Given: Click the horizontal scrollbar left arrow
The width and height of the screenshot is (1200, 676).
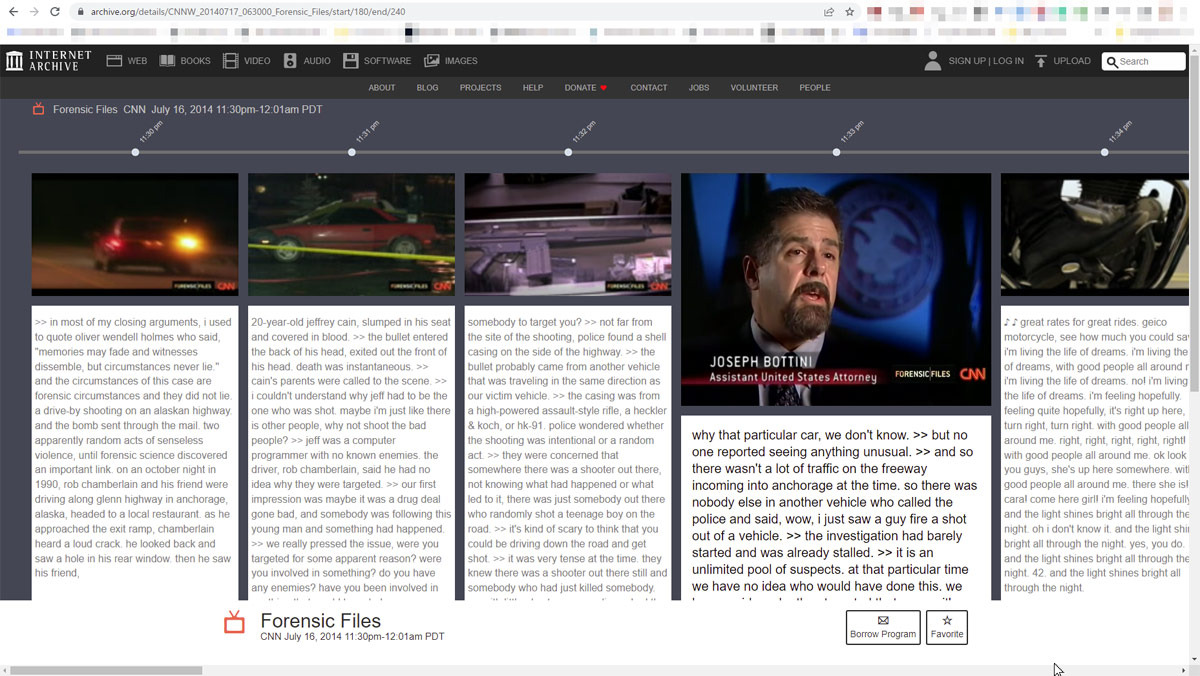Looking at the screenshot, I should pyautogui.click(x=5, y=670).
